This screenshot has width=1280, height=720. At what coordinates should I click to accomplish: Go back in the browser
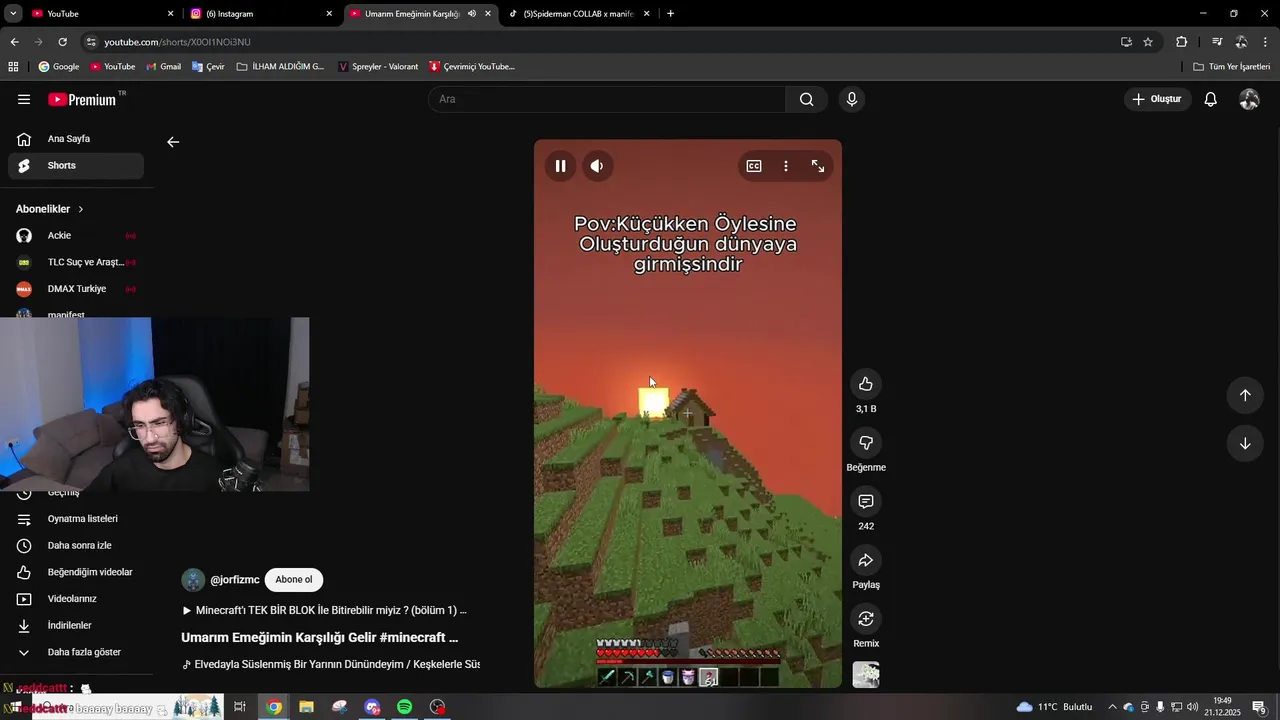14,42
